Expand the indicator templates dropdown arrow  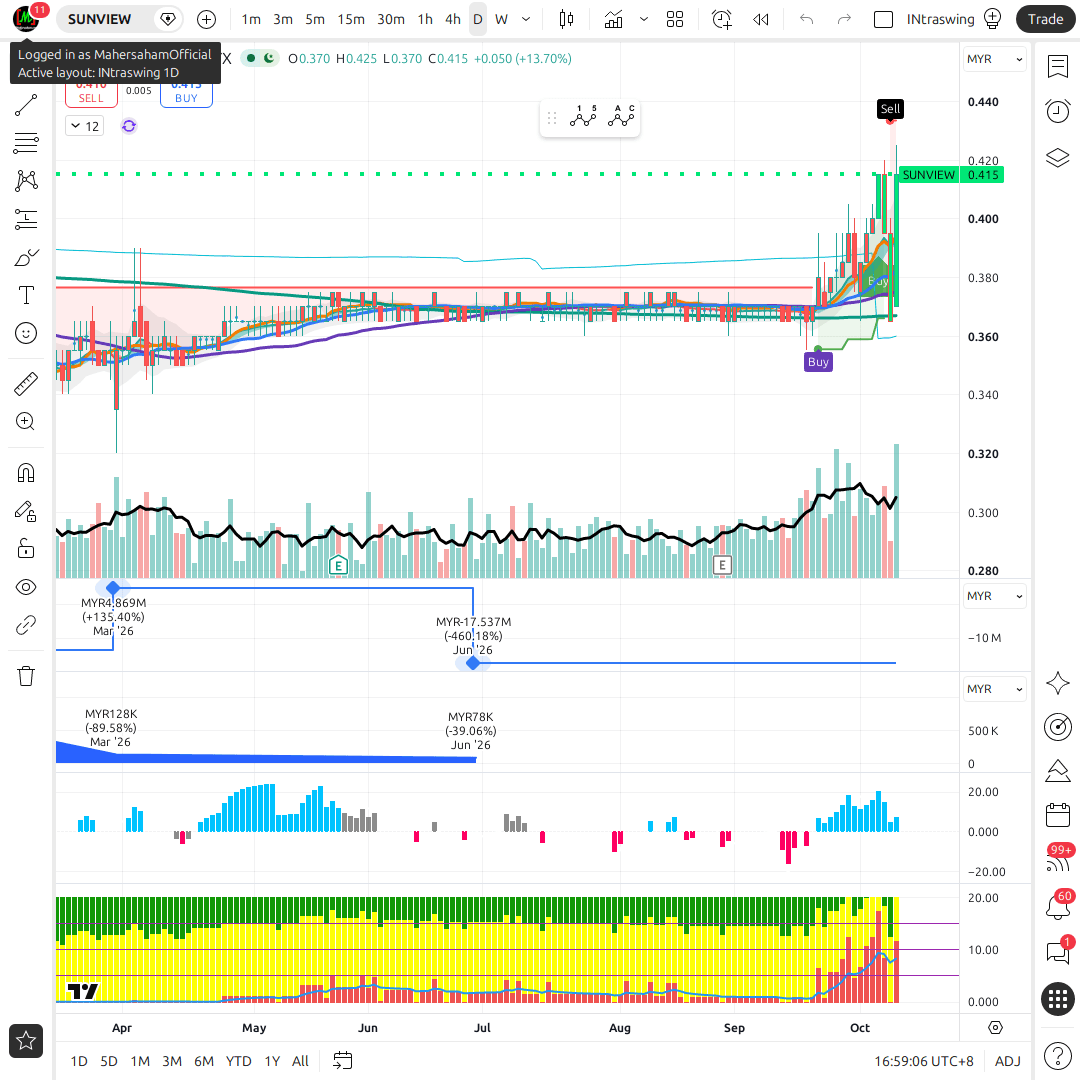click(x=644, y=19)
